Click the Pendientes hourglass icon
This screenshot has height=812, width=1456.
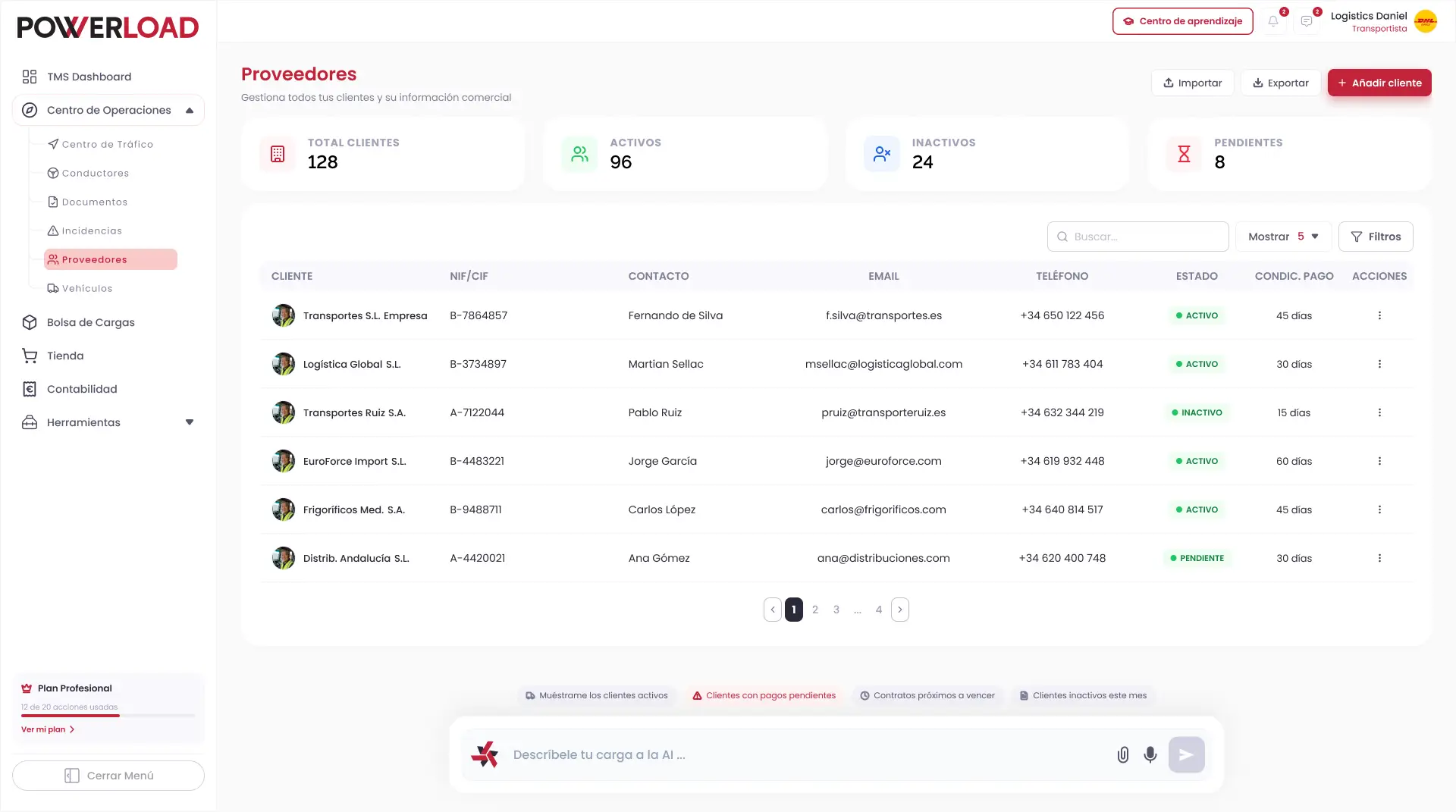click(x=1184, y=154)
